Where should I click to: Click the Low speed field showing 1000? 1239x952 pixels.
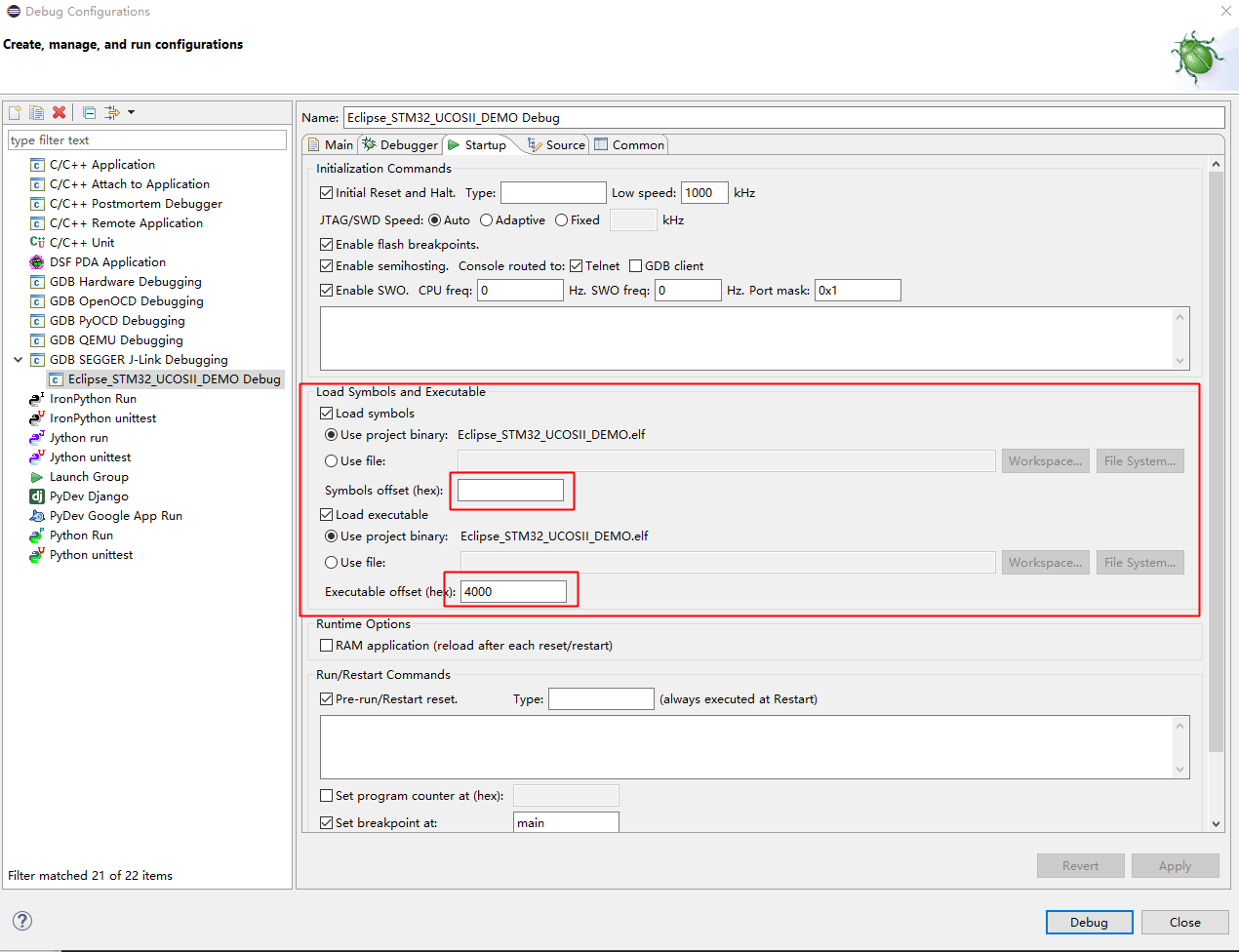tap(704, 193)
